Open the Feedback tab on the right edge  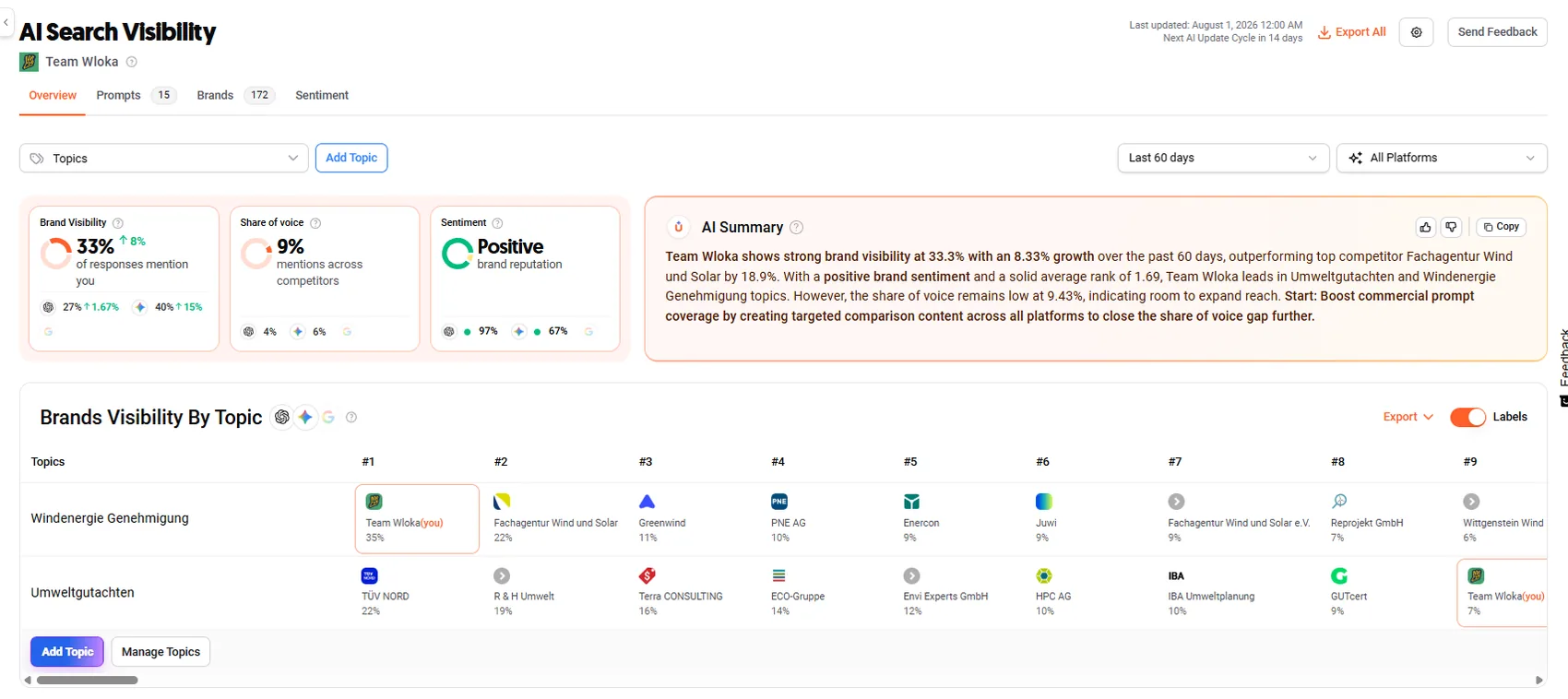[x=1562, y=368]
